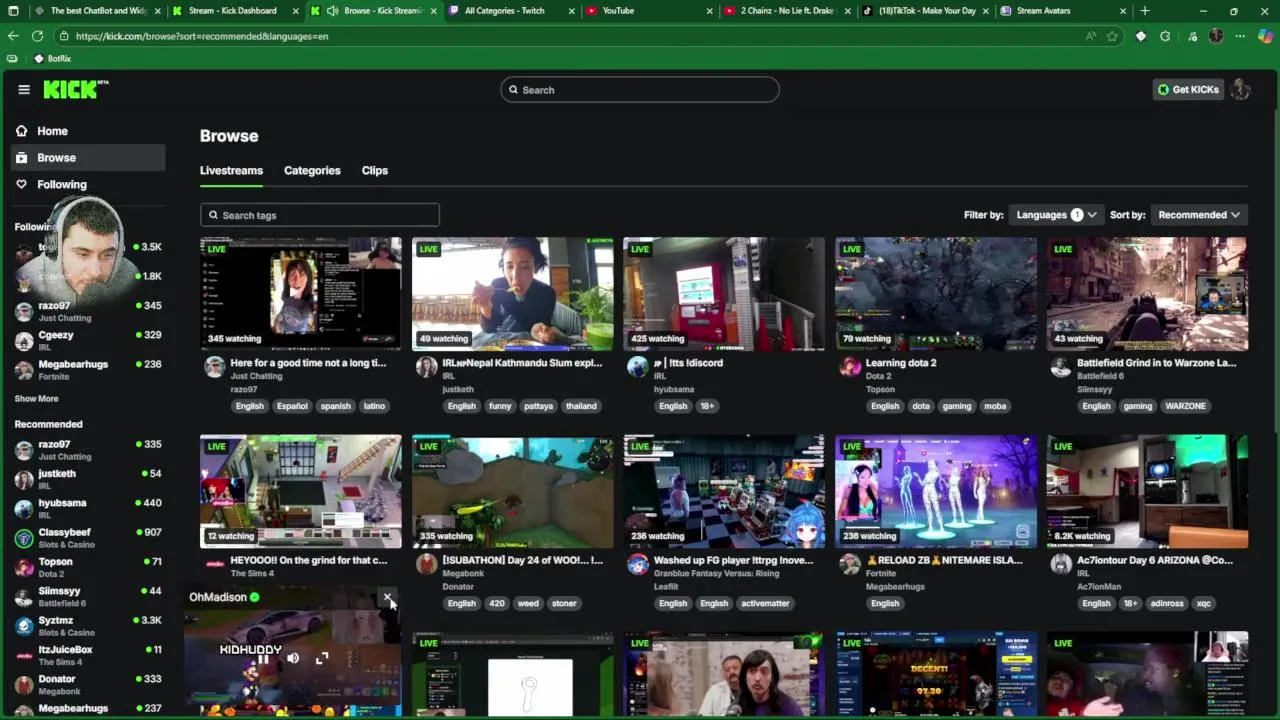
Task: Open the Recommended sort dropdown
Action: 1198,215
